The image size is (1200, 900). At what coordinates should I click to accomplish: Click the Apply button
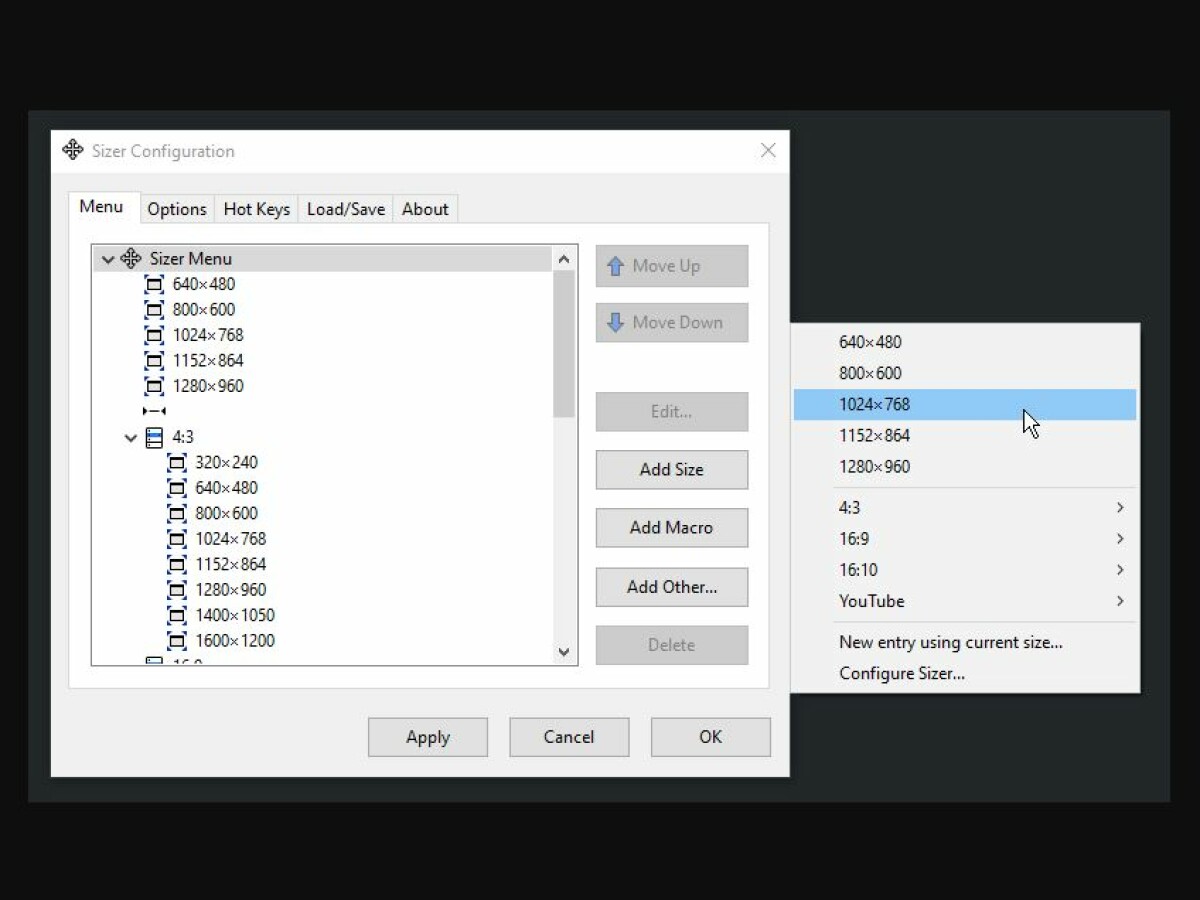428,737
